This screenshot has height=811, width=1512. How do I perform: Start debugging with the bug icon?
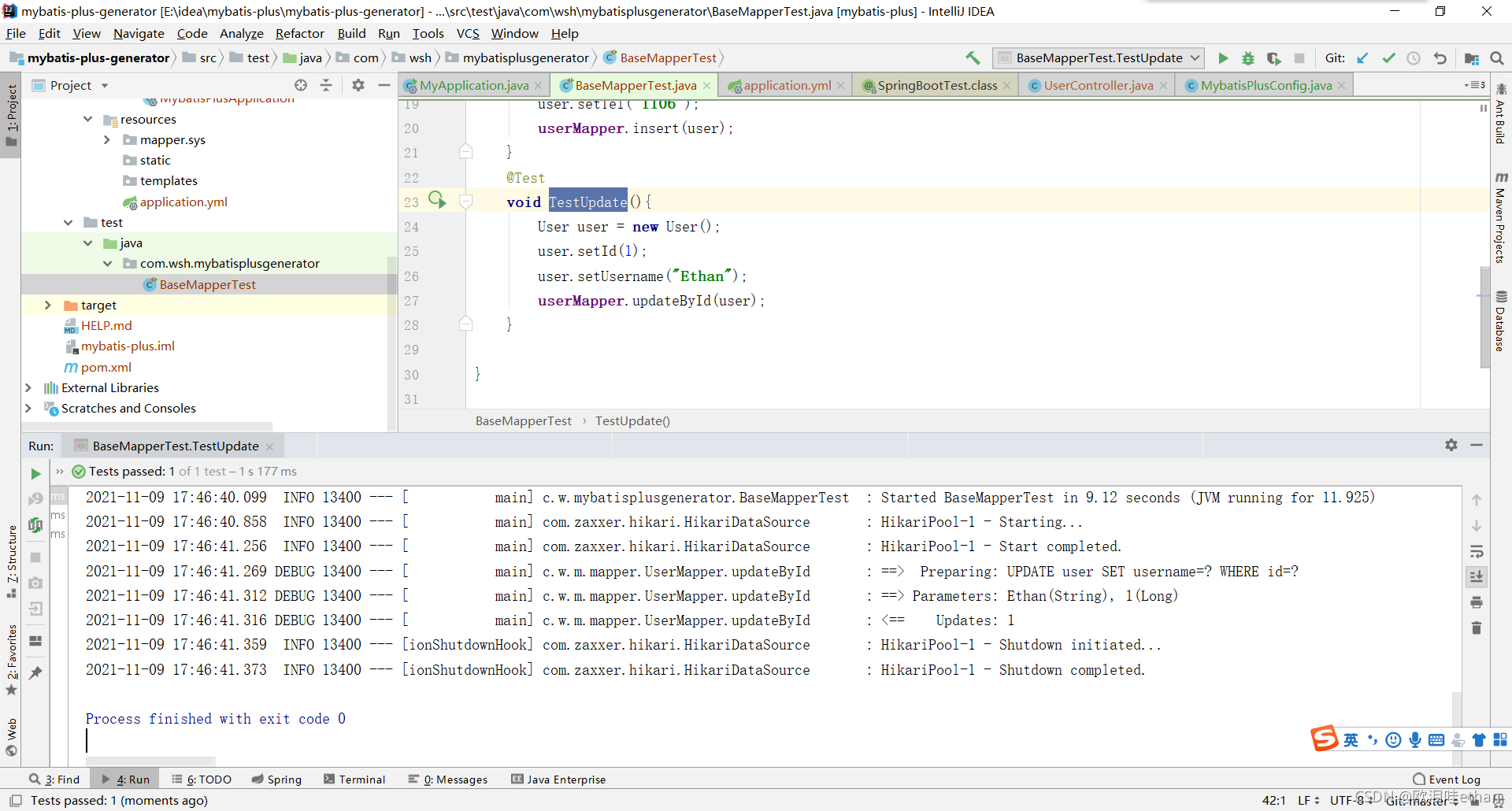pos(1248,58)
